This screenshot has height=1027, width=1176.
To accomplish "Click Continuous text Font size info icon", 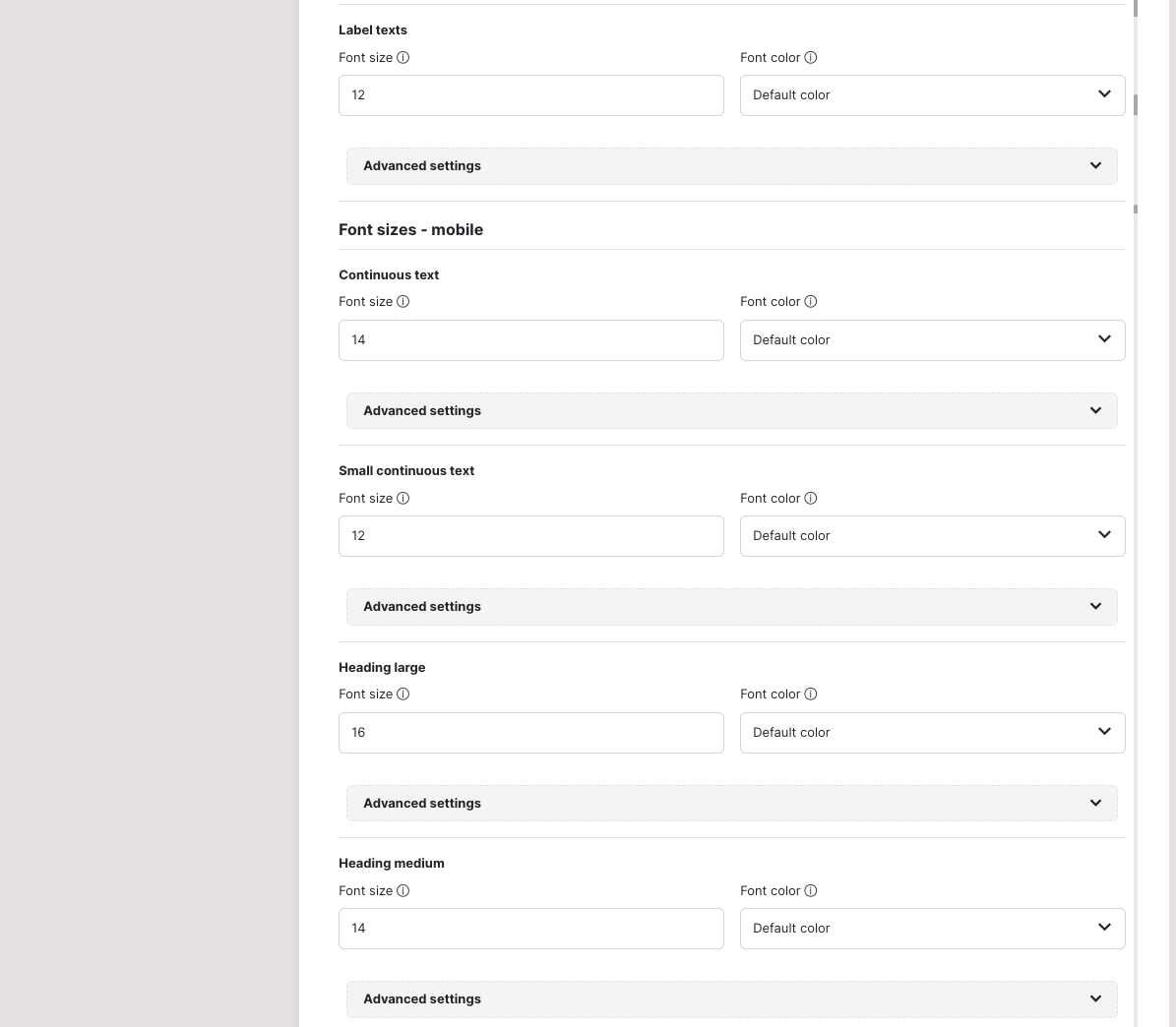I will click(x=402, y=302).
